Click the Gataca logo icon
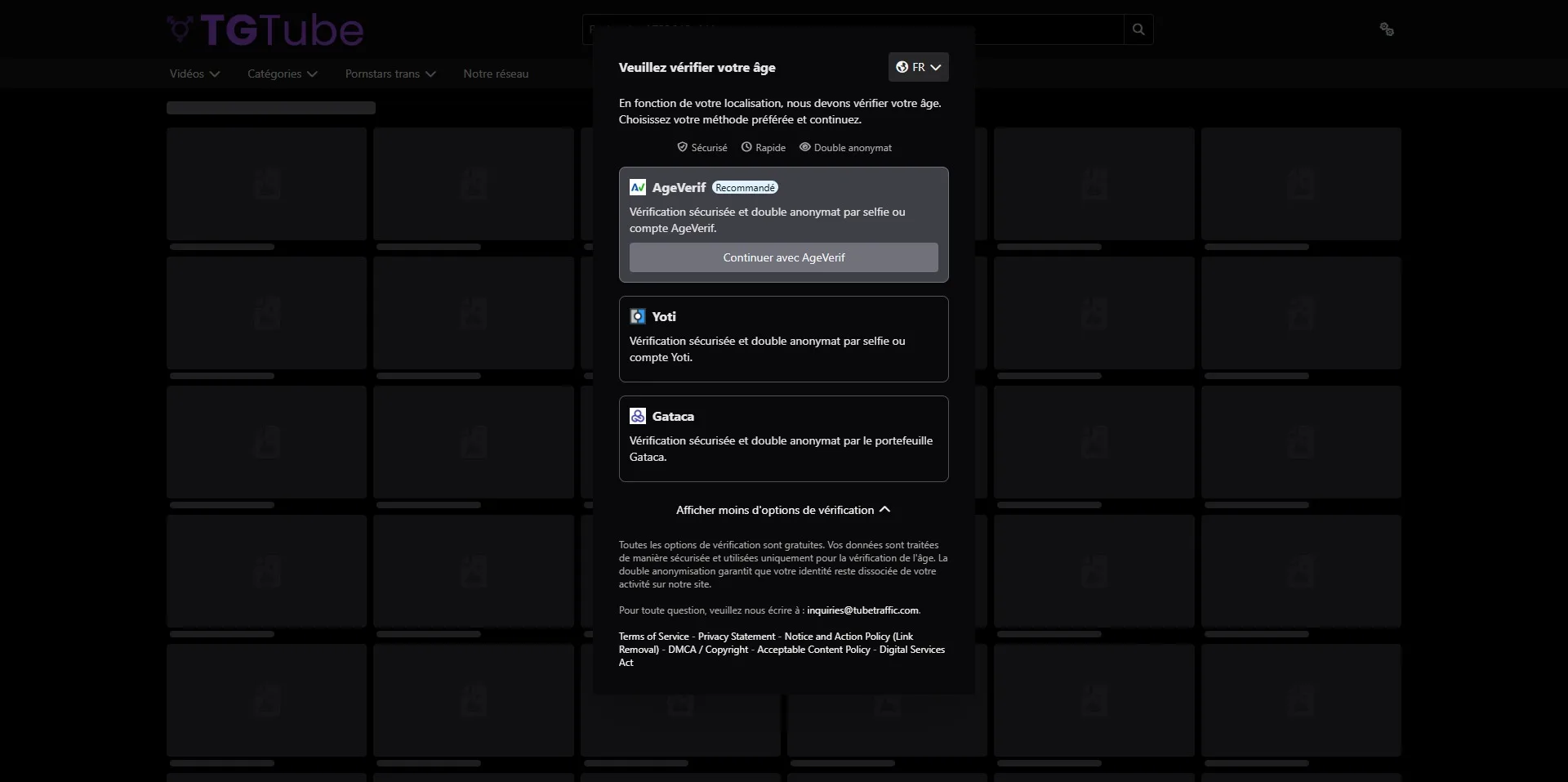The height and width of the screenshot is (782, 1568). point(638,416)
